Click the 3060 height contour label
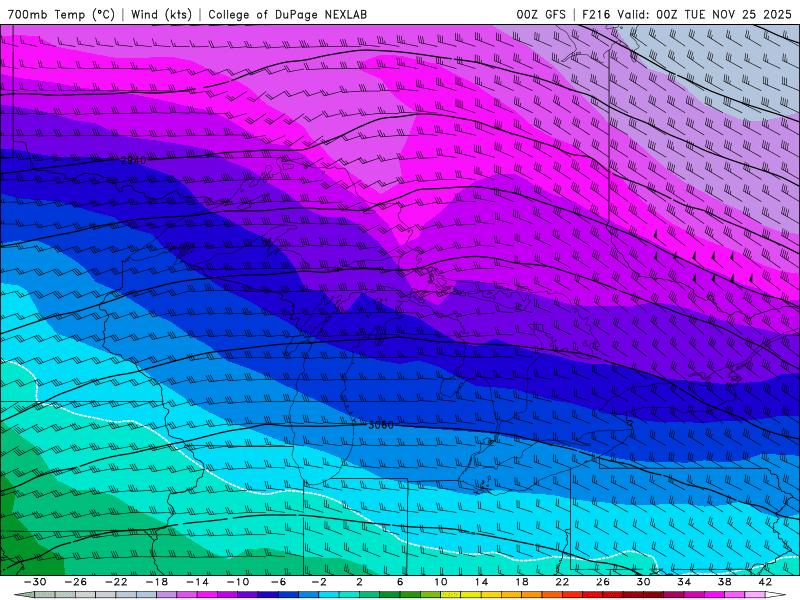800x600 pixels. (381, 424)
